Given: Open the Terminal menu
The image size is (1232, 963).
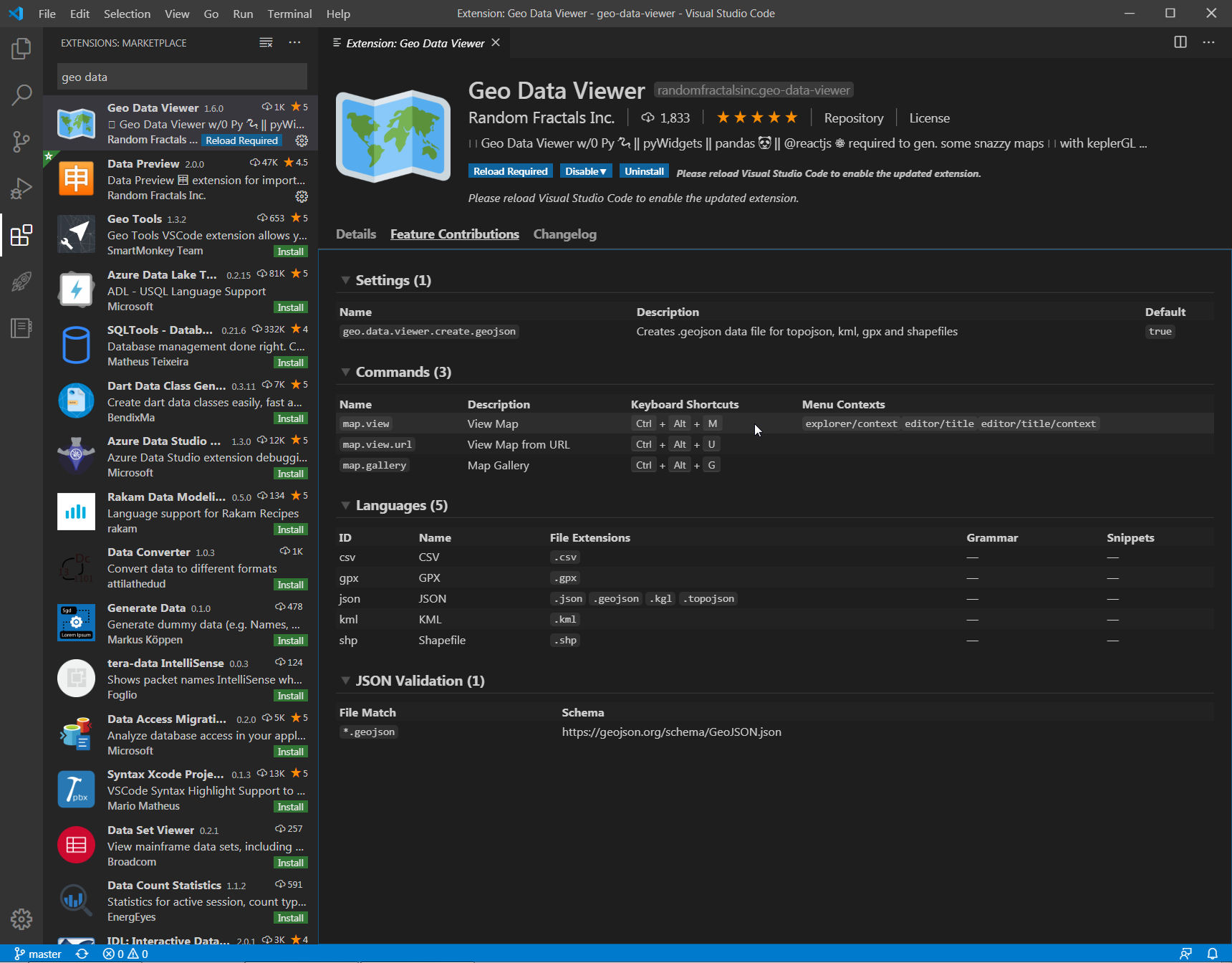Looking at the screenshot, I should tap(289, 14).
